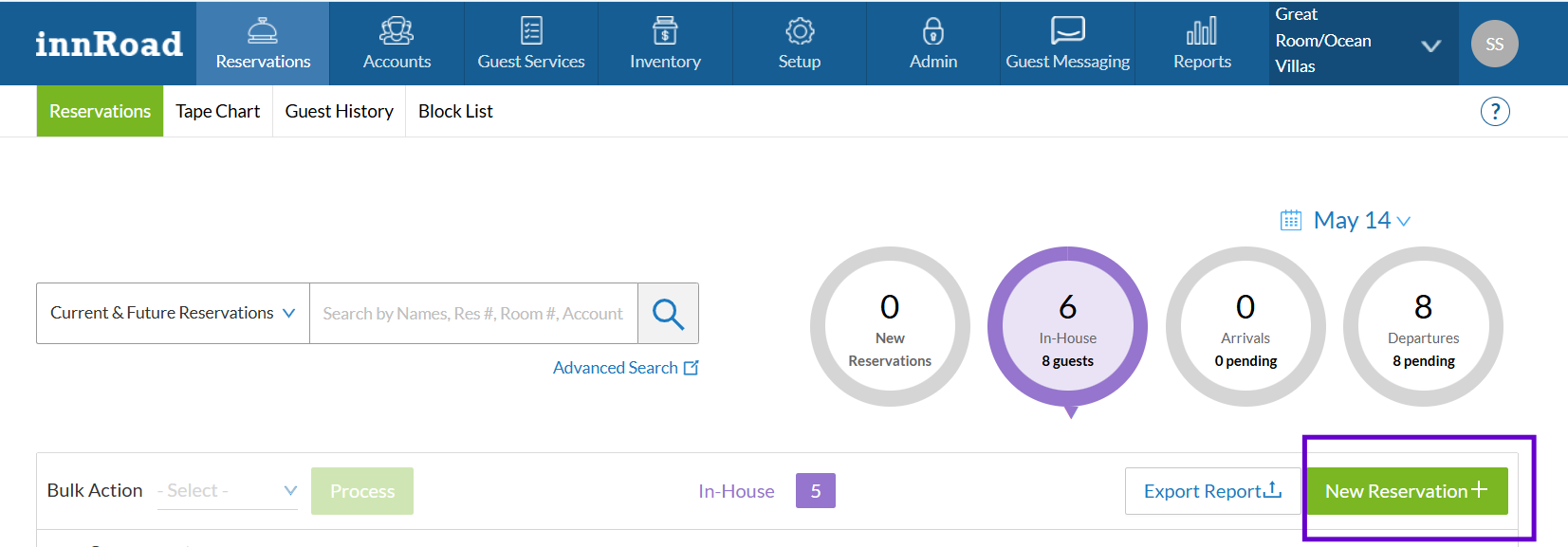Select the 0 New Reservations circle
The height and width of the screenshot is (547, 1568).
click(x=890, y=327)
